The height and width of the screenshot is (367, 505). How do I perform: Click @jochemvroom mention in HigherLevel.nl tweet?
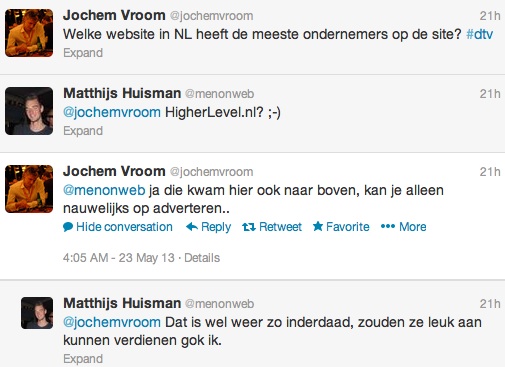coord(112,112)
